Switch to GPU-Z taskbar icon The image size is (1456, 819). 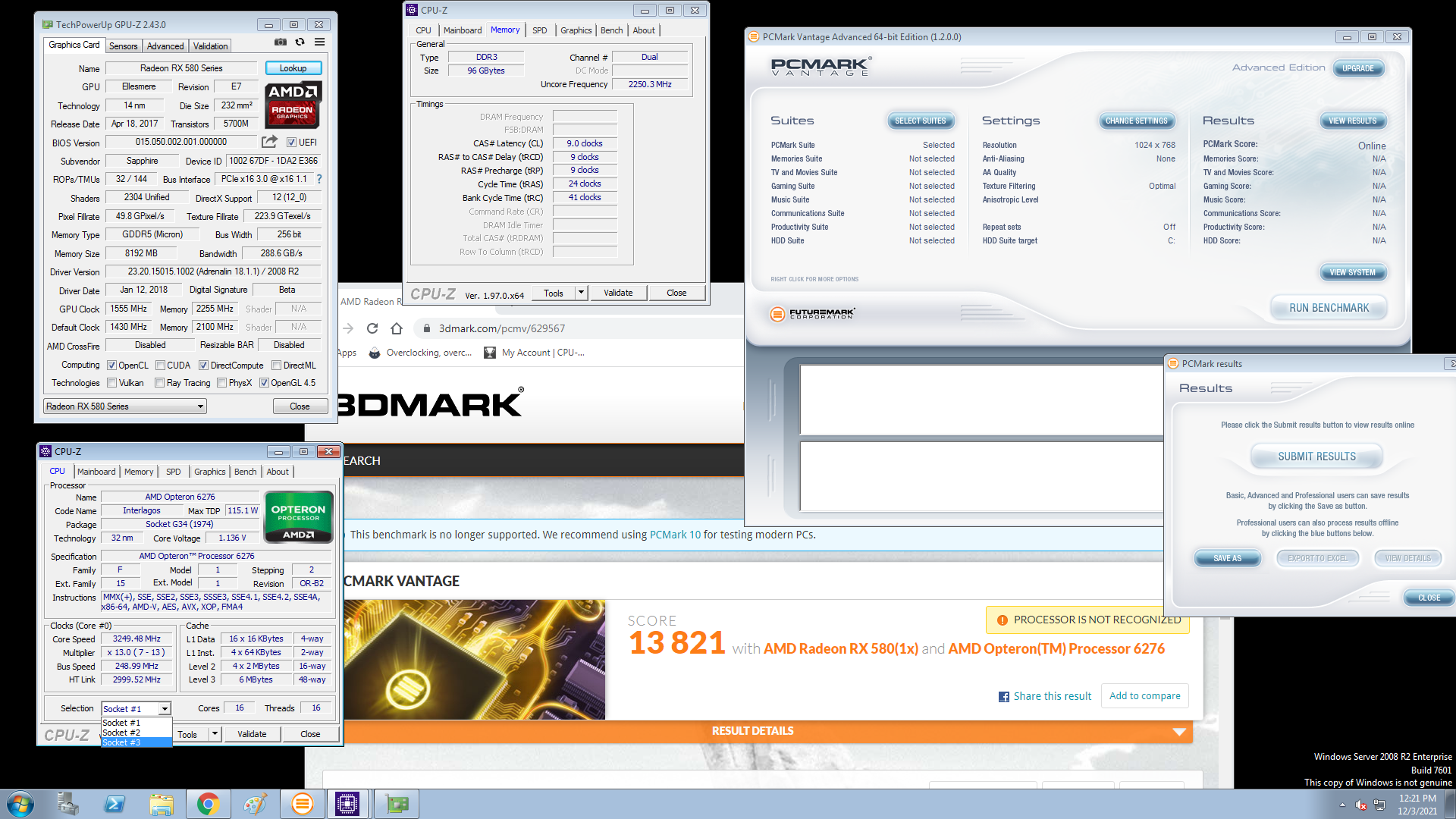click(396, 804)
